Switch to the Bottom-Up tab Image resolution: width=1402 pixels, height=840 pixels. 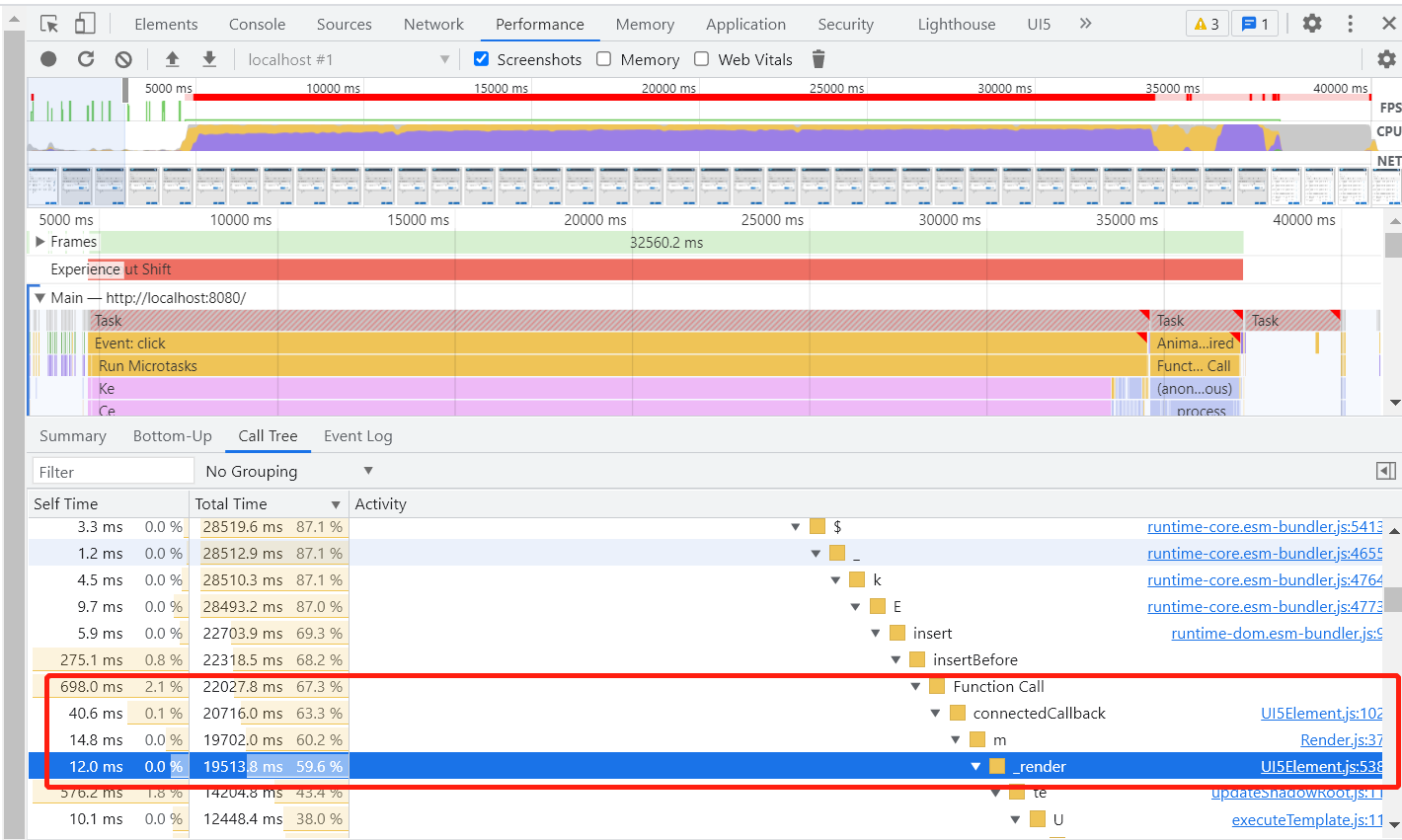pyautogui.click(x=172, y=435)
